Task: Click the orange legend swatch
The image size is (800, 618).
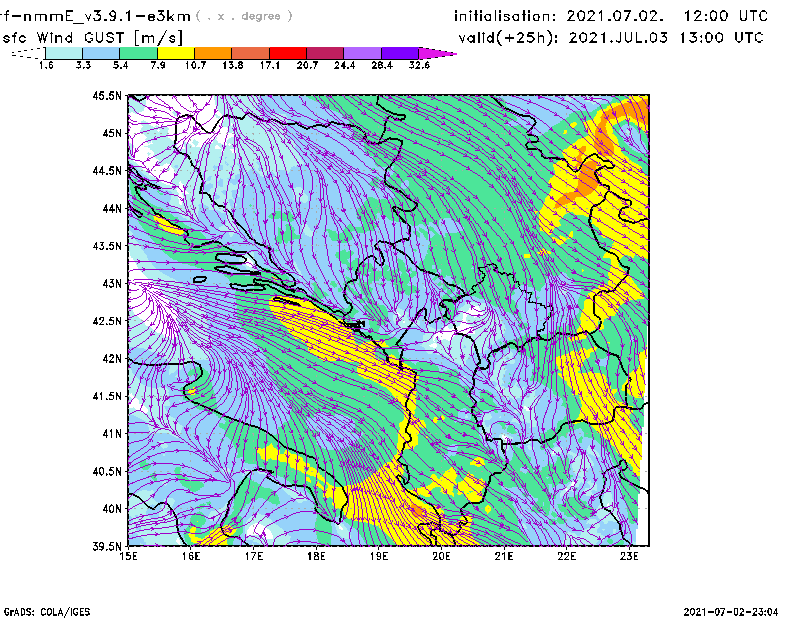Action: [x=213, y=53]
